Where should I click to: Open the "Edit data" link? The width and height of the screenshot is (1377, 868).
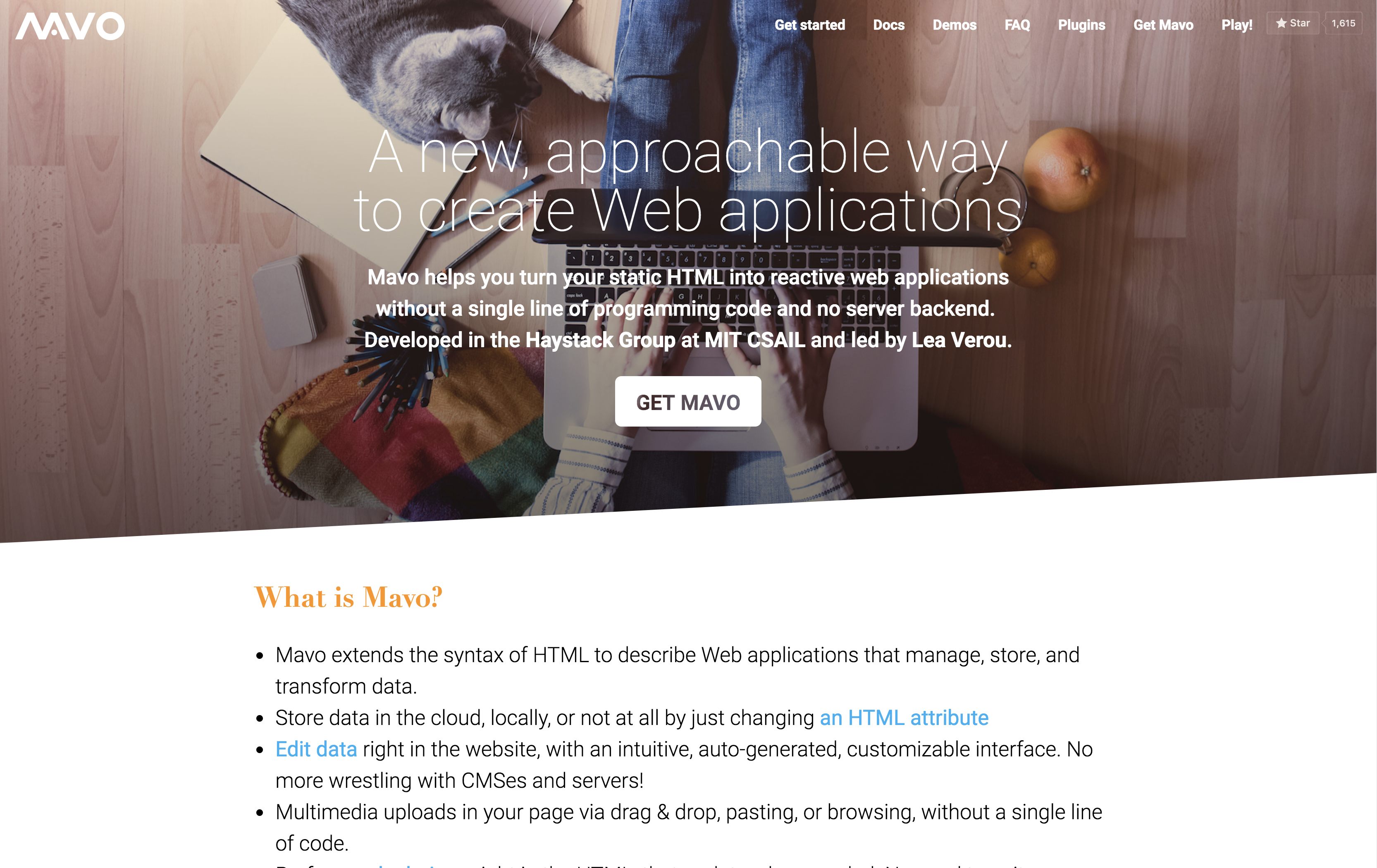pos(316,749)
